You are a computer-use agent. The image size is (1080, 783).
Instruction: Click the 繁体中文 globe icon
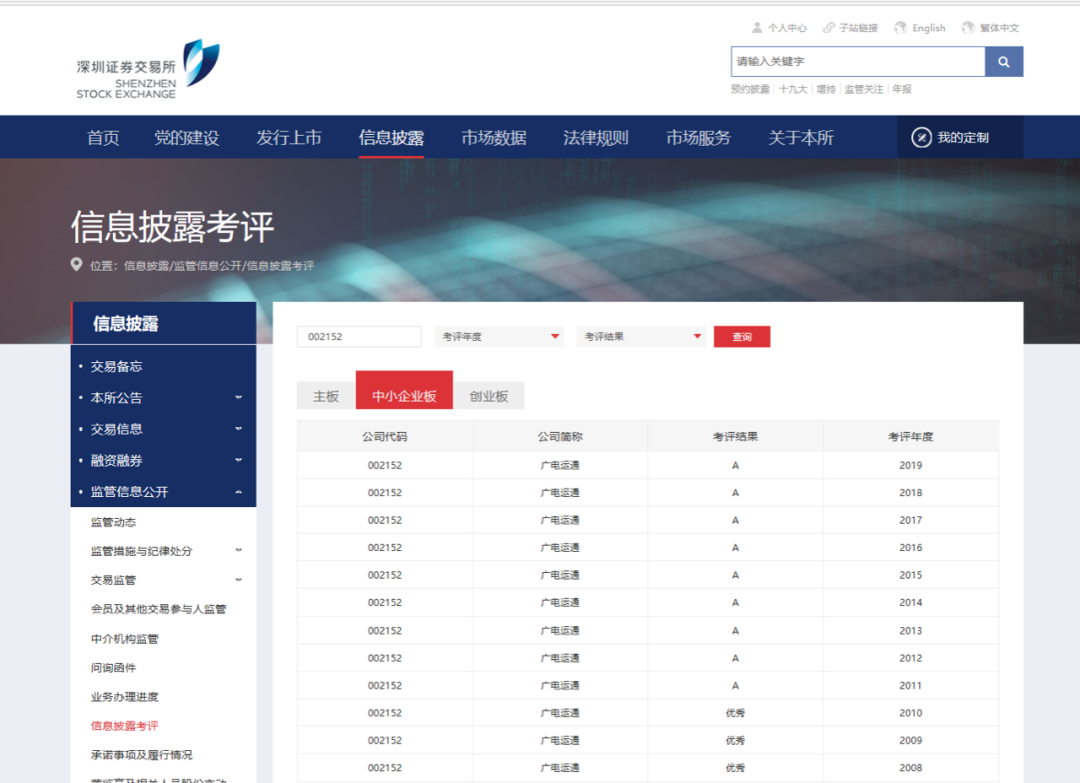(968, 28)
